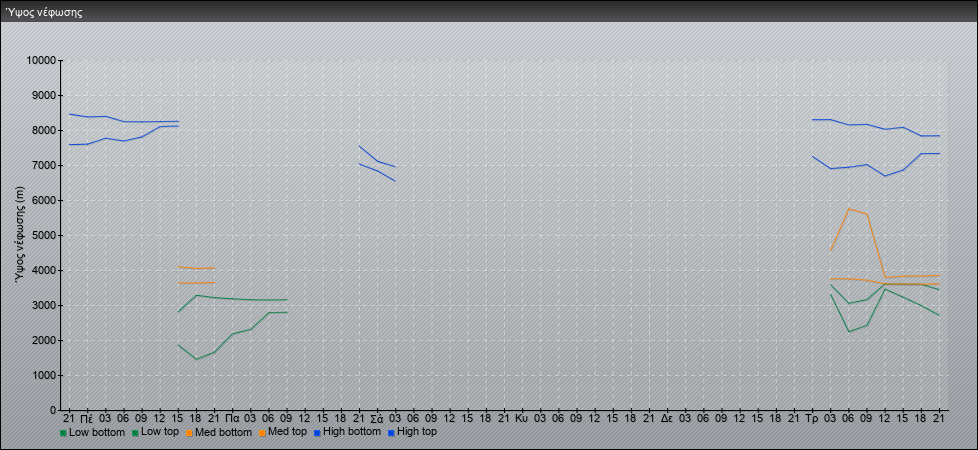Click the blue swatch beside High top
Viewport: 978px width, 450px height.
(391, 432)
